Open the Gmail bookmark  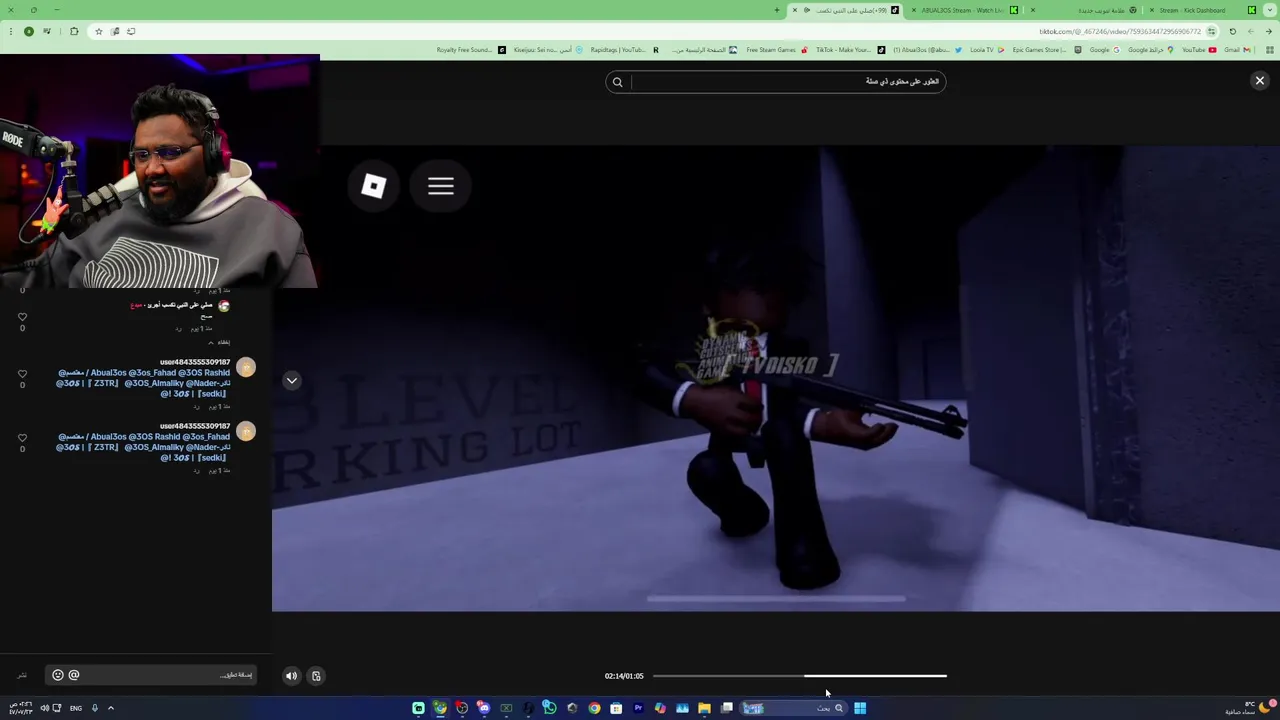coord(1236,50)
